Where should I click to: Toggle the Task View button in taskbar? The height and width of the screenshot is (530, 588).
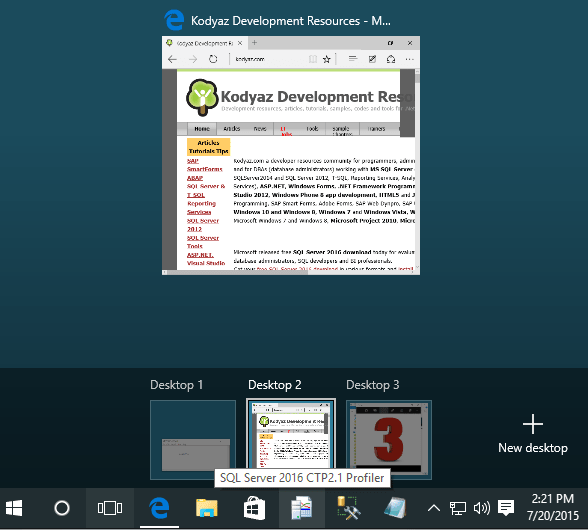pyautogui.click(x=110, y=508)
